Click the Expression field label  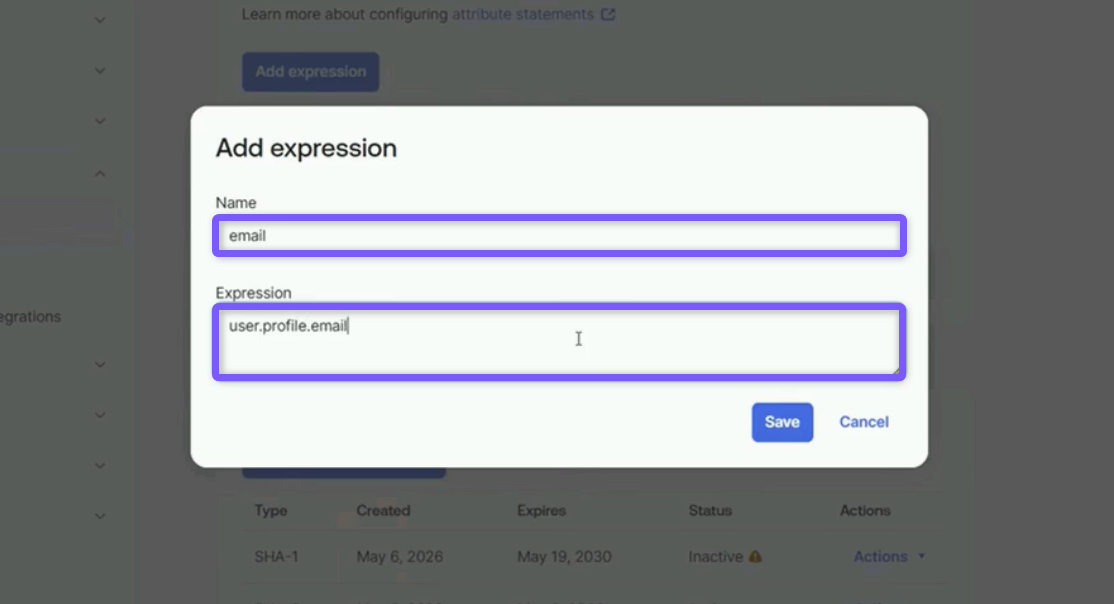click(x=254, y=293)
